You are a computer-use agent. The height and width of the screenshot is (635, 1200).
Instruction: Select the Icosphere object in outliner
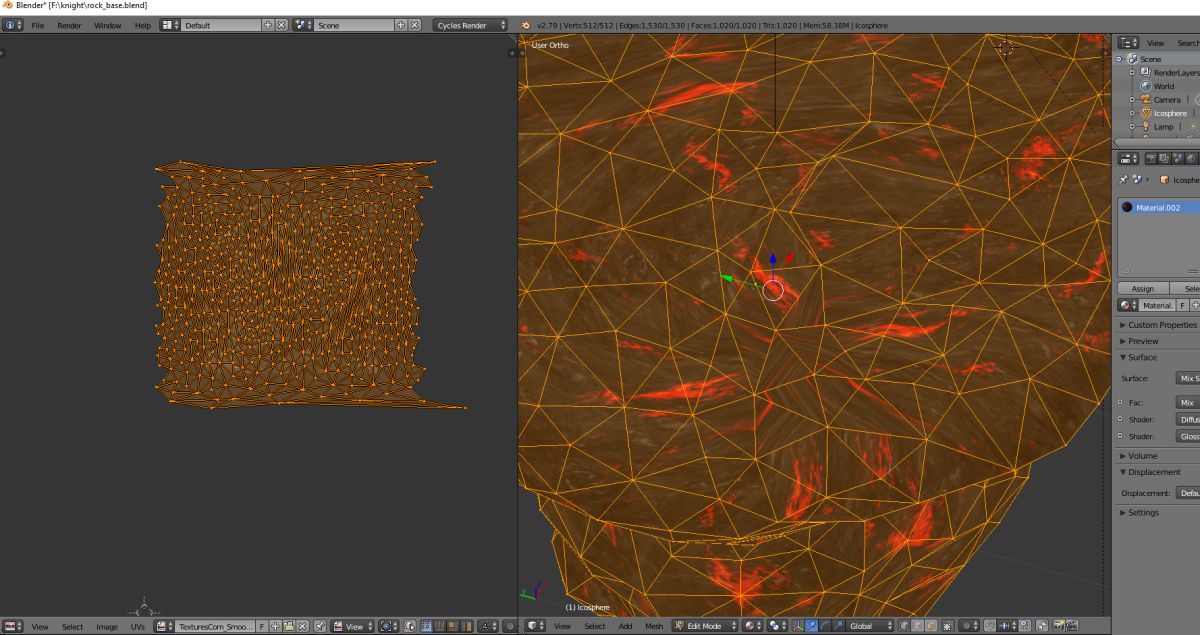tap(1170, 113)
